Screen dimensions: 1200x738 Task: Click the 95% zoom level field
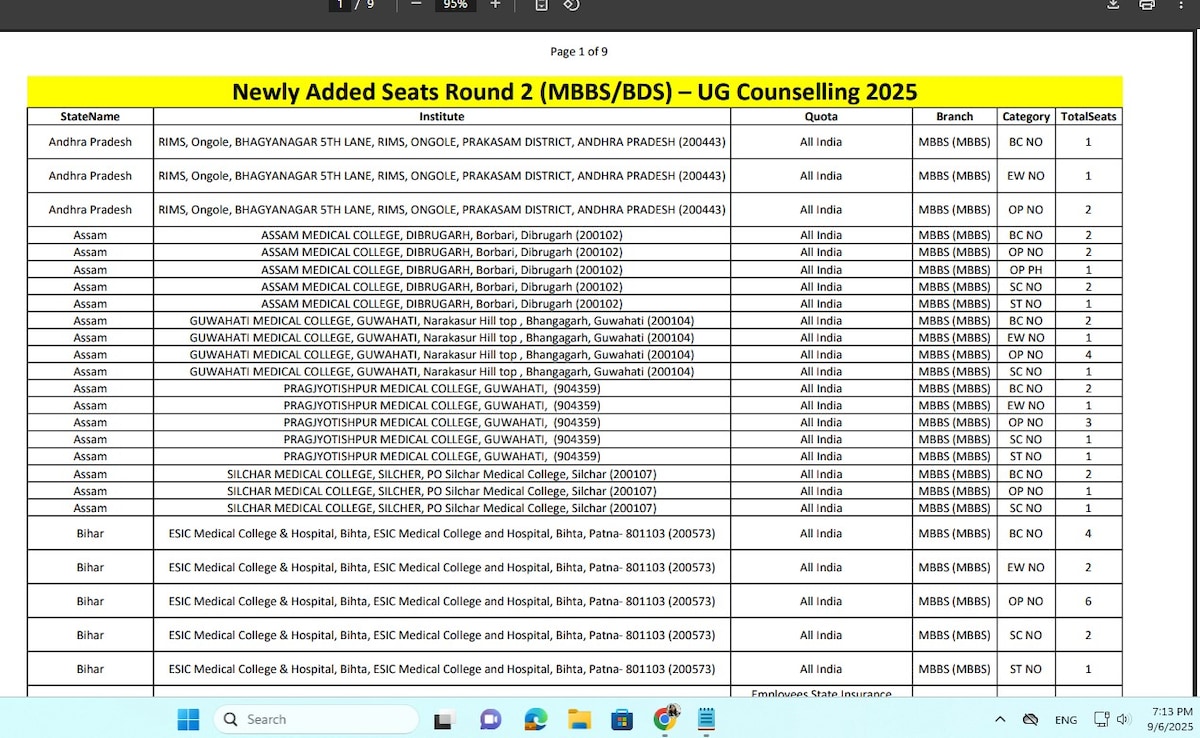(x=455, y=5)
